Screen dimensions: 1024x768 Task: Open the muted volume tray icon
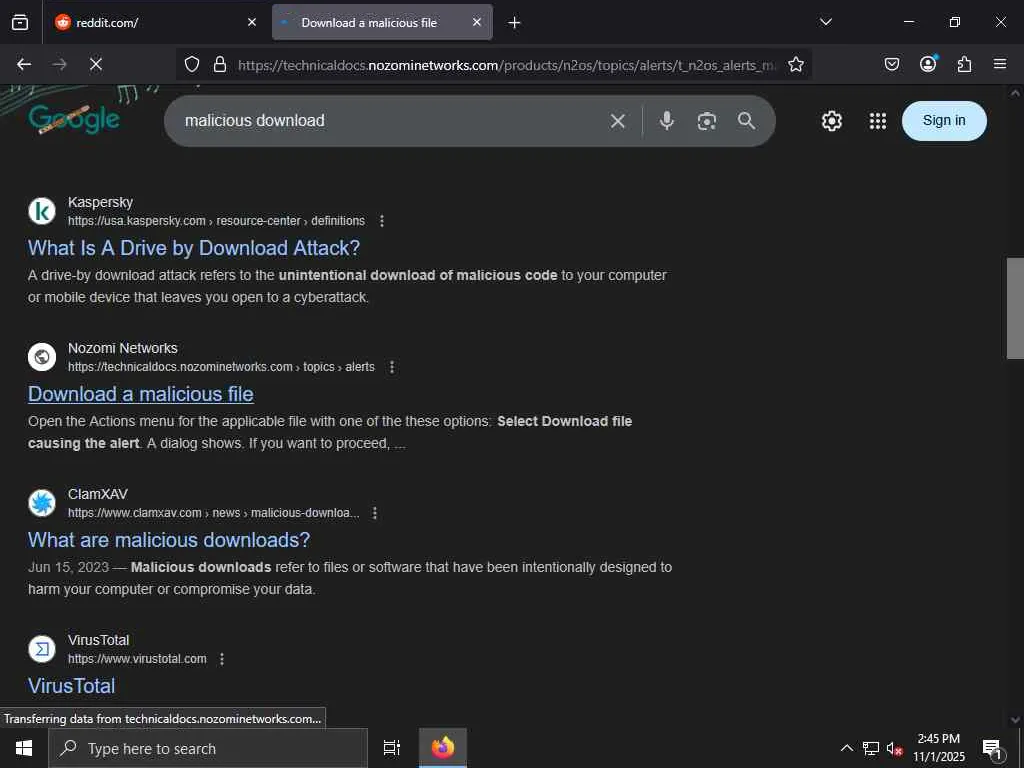[x=894, y=748]
